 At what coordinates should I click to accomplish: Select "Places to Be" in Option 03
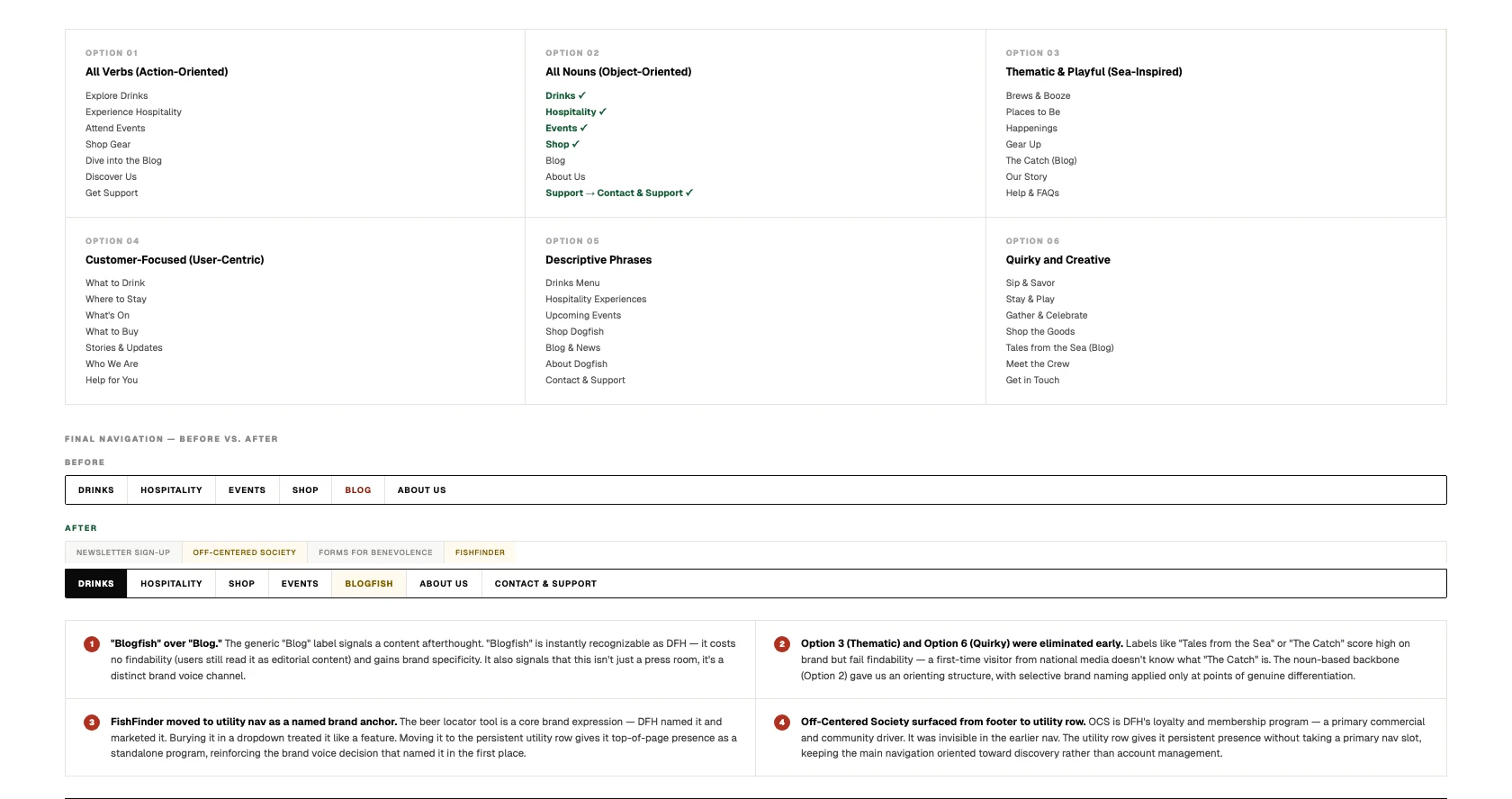click(1033, 112)
